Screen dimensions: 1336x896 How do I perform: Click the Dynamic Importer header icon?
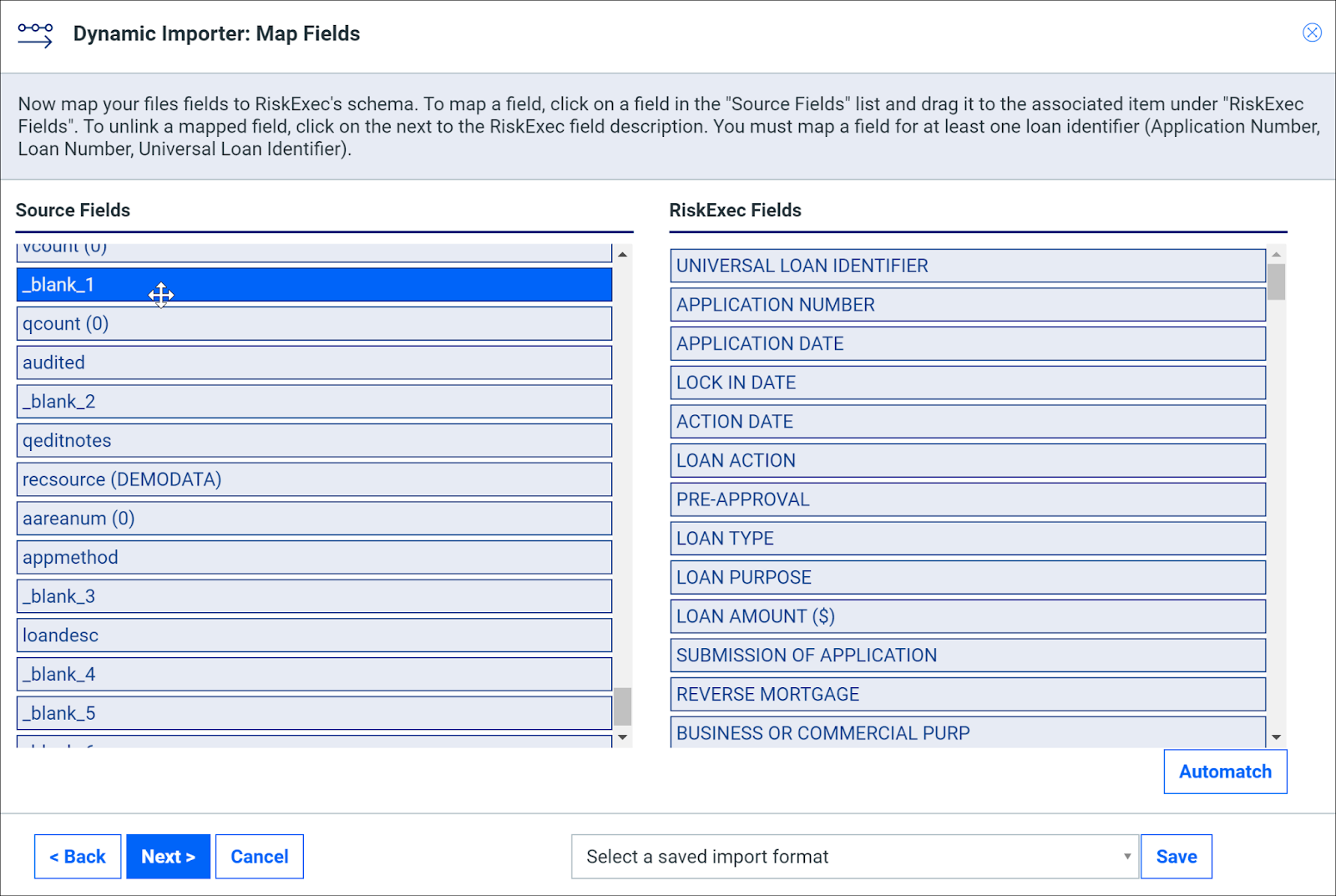(35, 35)
